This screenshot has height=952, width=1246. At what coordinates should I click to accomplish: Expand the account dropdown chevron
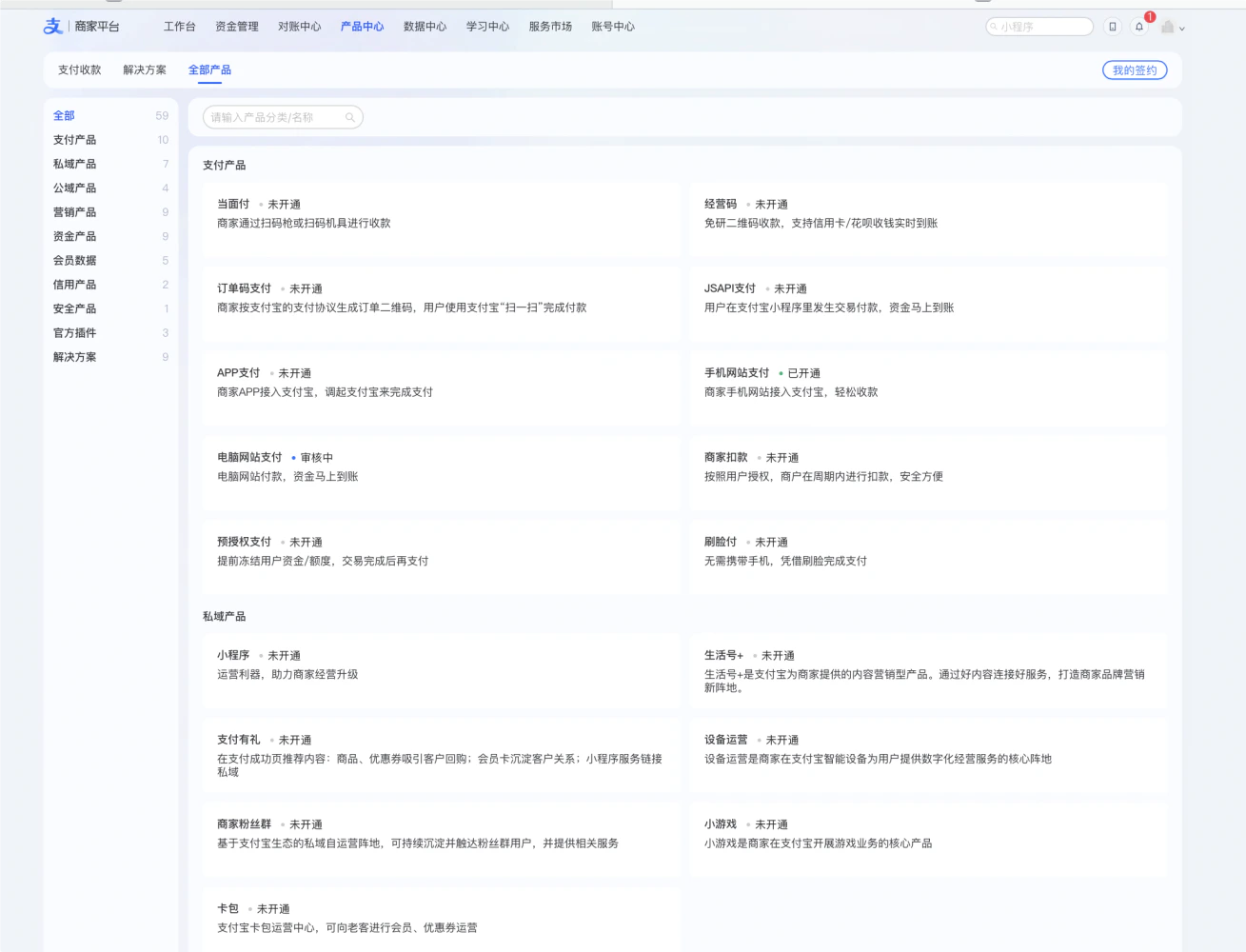1182,29
